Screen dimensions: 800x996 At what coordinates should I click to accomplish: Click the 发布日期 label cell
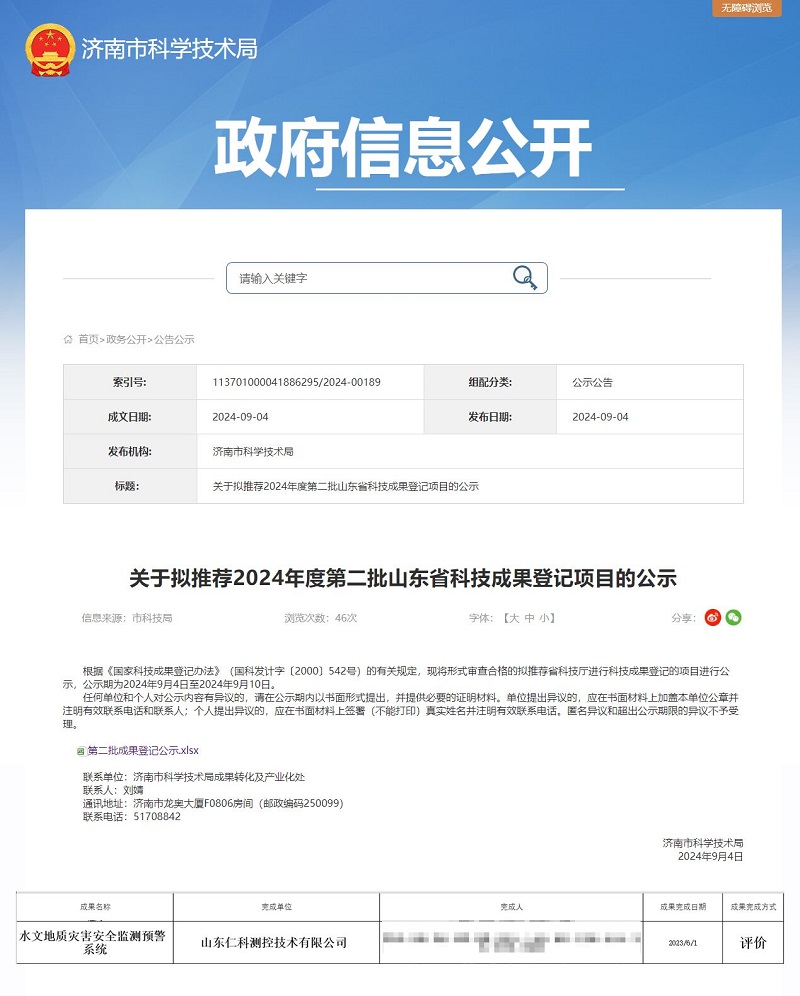click(x=490, y=417)
